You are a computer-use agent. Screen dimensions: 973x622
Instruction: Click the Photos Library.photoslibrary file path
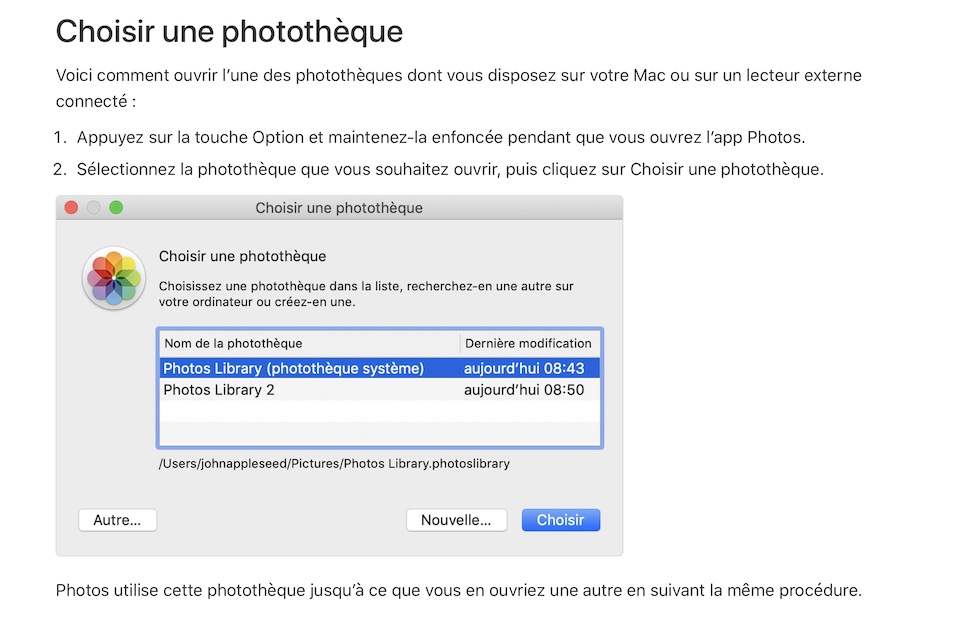(334, 464)
